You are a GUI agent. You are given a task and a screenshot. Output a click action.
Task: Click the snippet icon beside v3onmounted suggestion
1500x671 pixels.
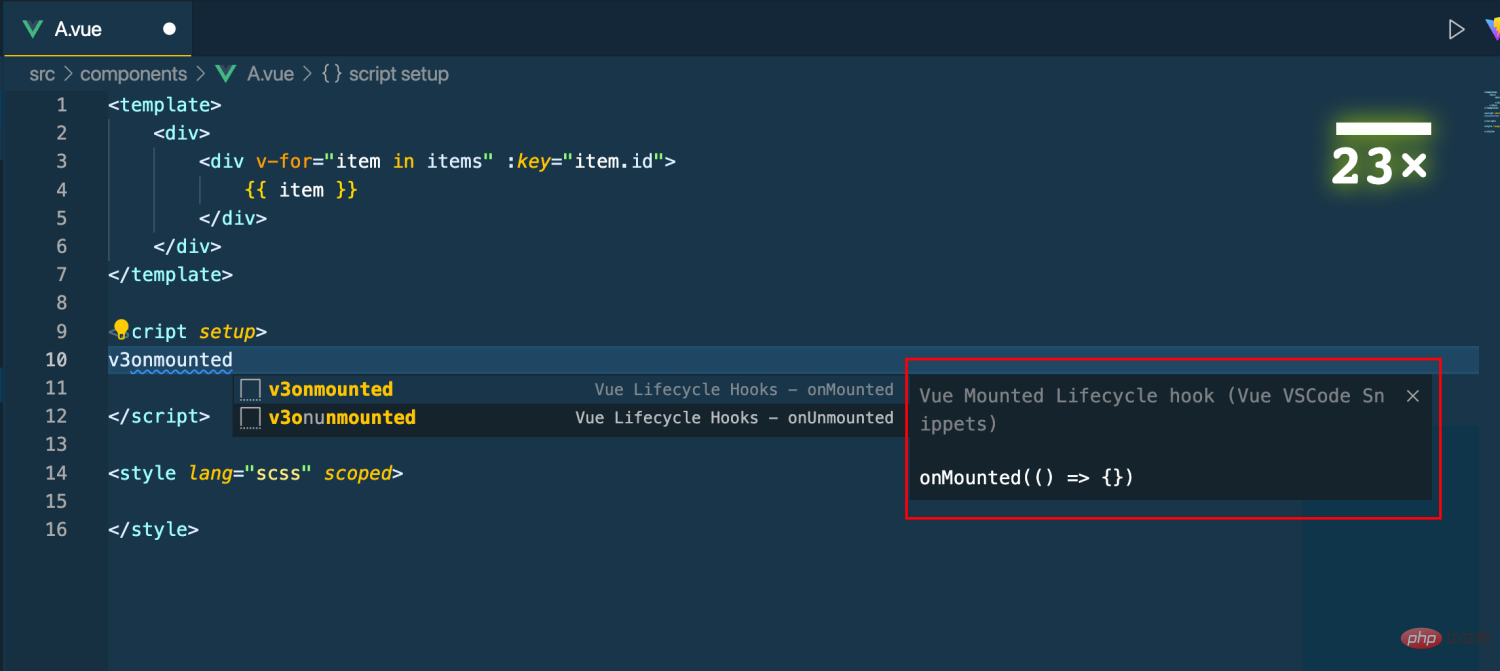pyautogui.click(x=249, y=389)
